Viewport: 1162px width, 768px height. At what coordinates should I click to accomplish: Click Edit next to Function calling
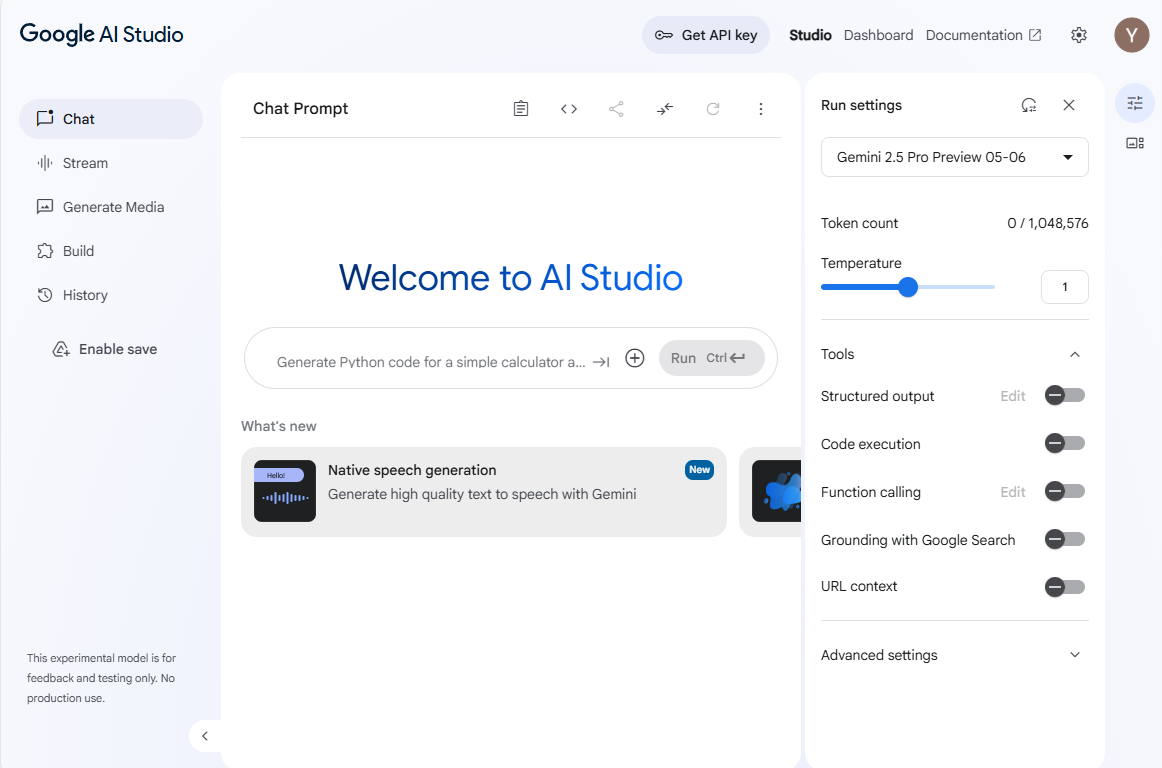pyautogui.click(x=1012, y=491)
